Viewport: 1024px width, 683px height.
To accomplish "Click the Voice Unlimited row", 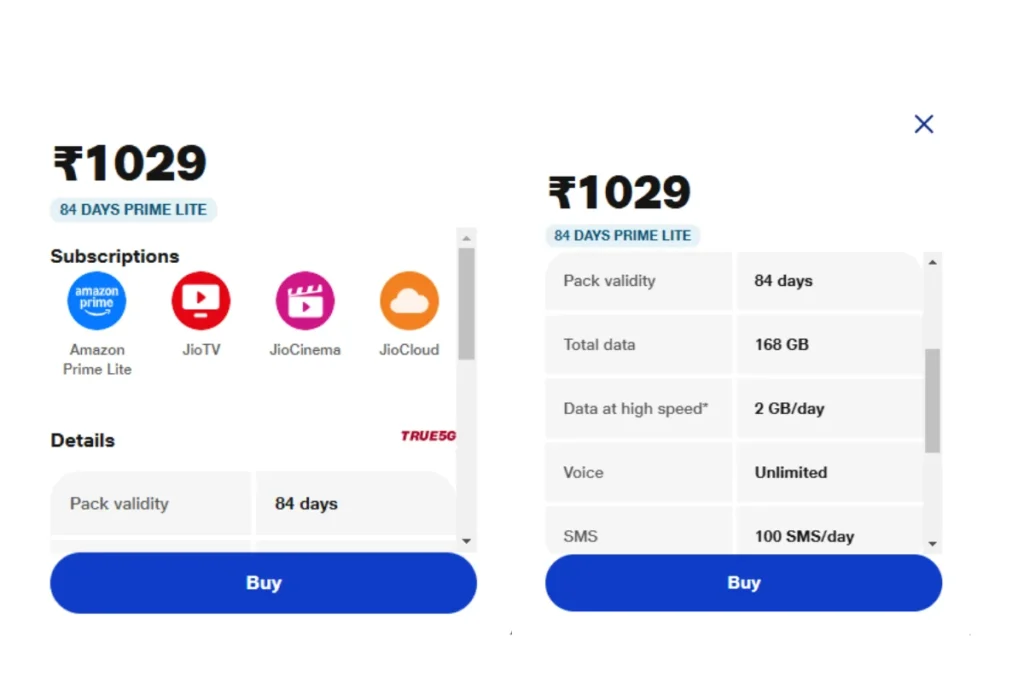I will tap(734, 472).
